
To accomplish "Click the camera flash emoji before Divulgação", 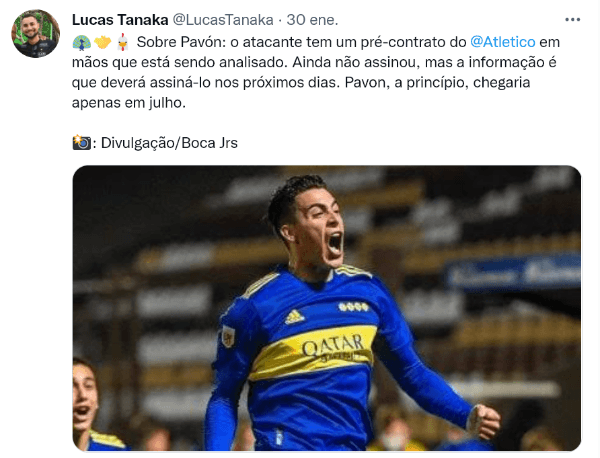I will [x=81, y=142].
